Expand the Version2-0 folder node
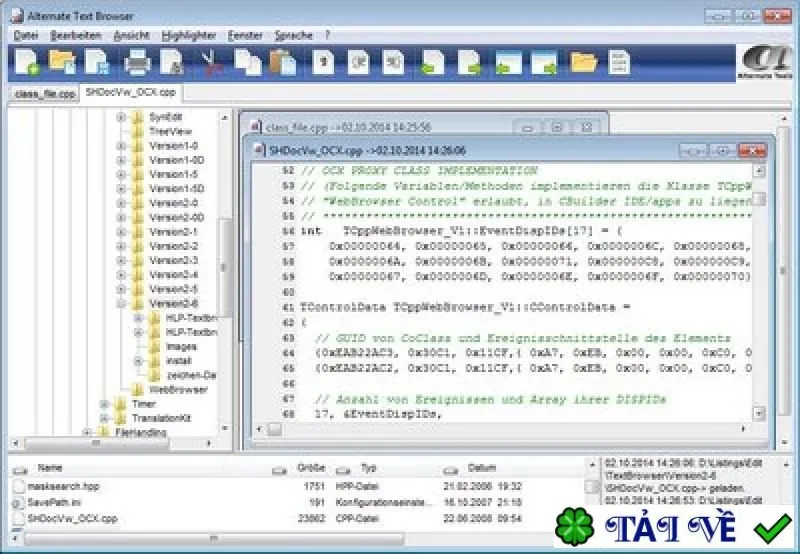The width and height of the screenshot is (800, 554). tap(121, 203)
